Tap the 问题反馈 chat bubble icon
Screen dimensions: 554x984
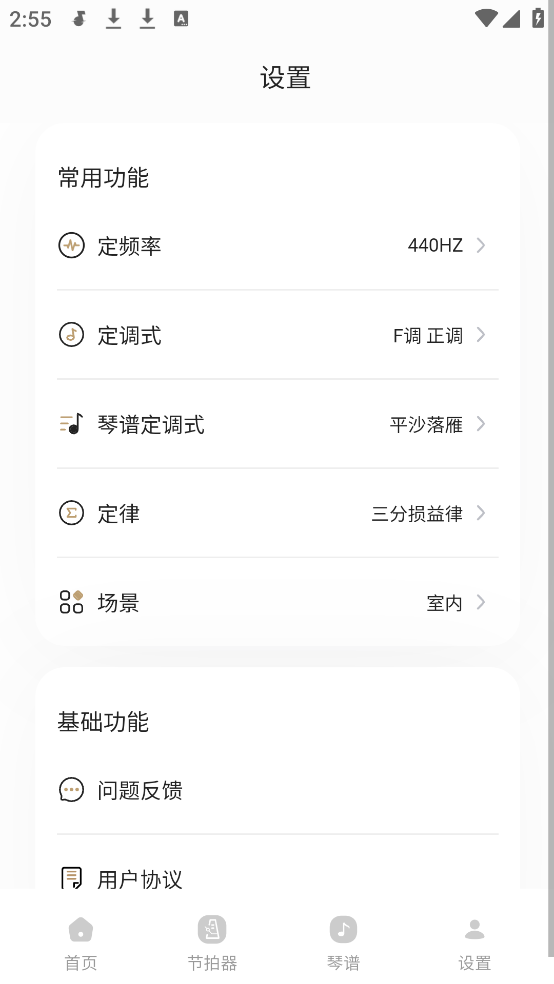[x=72, y=790]
